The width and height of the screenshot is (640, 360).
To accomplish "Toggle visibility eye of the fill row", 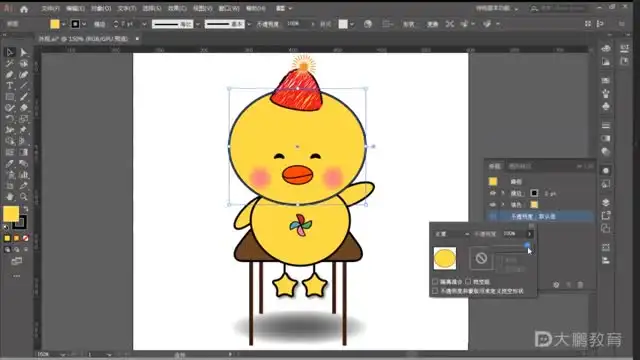I will pyautogui.click(x=493, y=204).
